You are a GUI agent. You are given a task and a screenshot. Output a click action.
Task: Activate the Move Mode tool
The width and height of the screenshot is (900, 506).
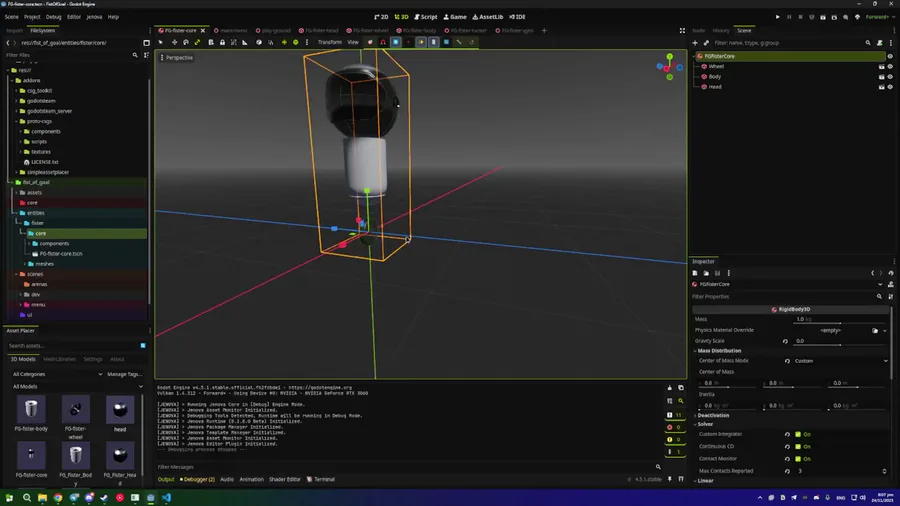pos(174,42)
